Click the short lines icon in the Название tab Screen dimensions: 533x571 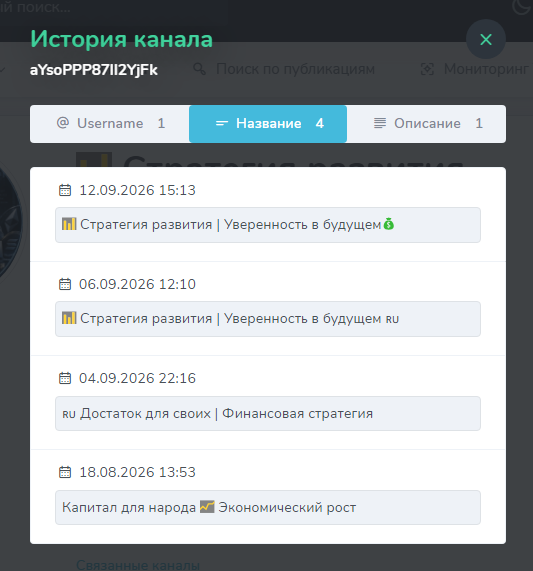[x=222, y=123]
